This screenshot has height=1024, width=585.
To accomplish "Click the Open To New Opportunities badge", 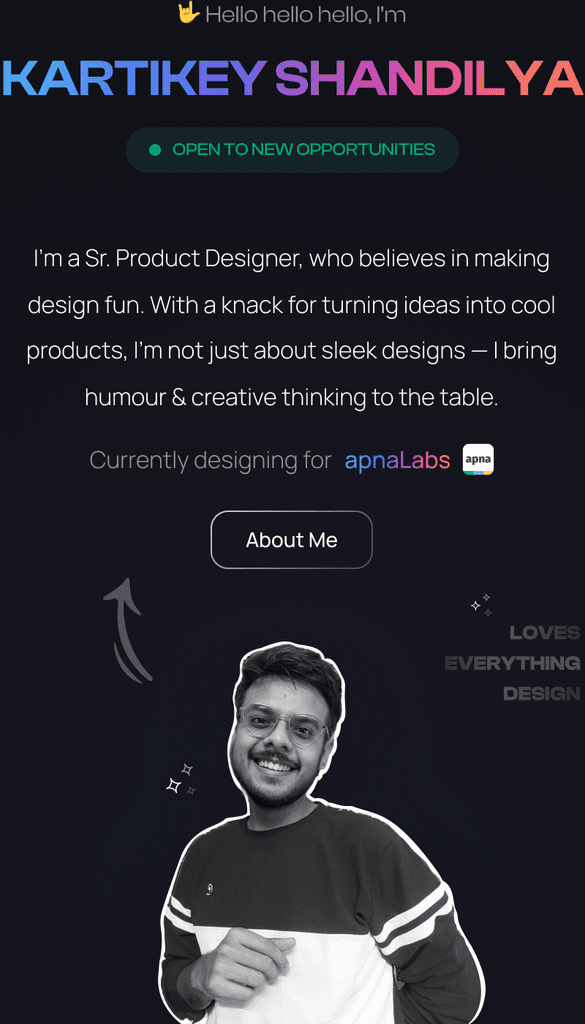I will click(292, 150).
